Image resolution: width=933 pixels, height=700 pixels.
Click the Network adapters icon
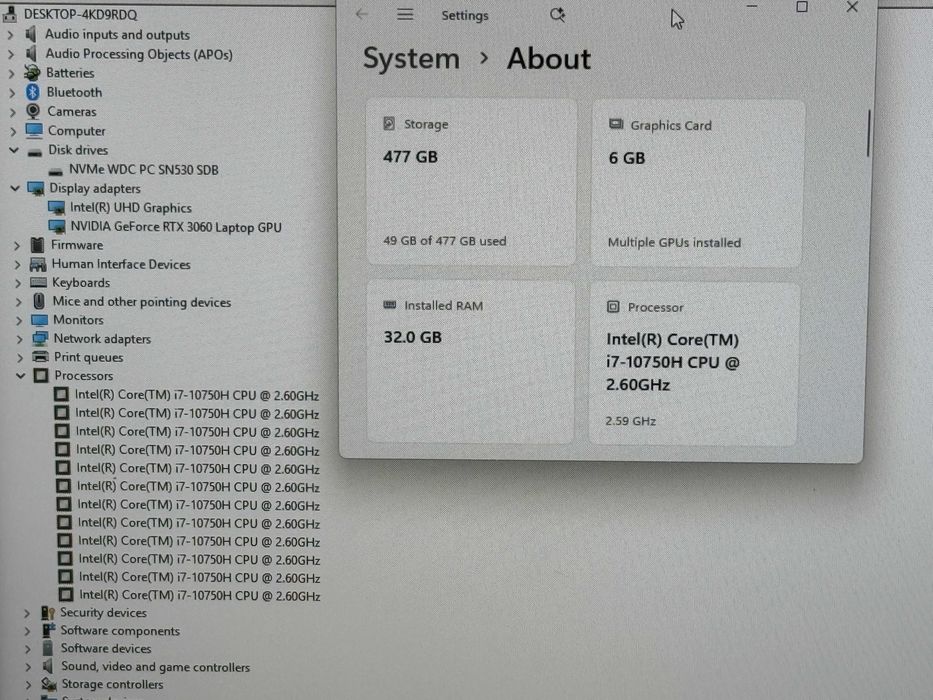click(40, 339)
